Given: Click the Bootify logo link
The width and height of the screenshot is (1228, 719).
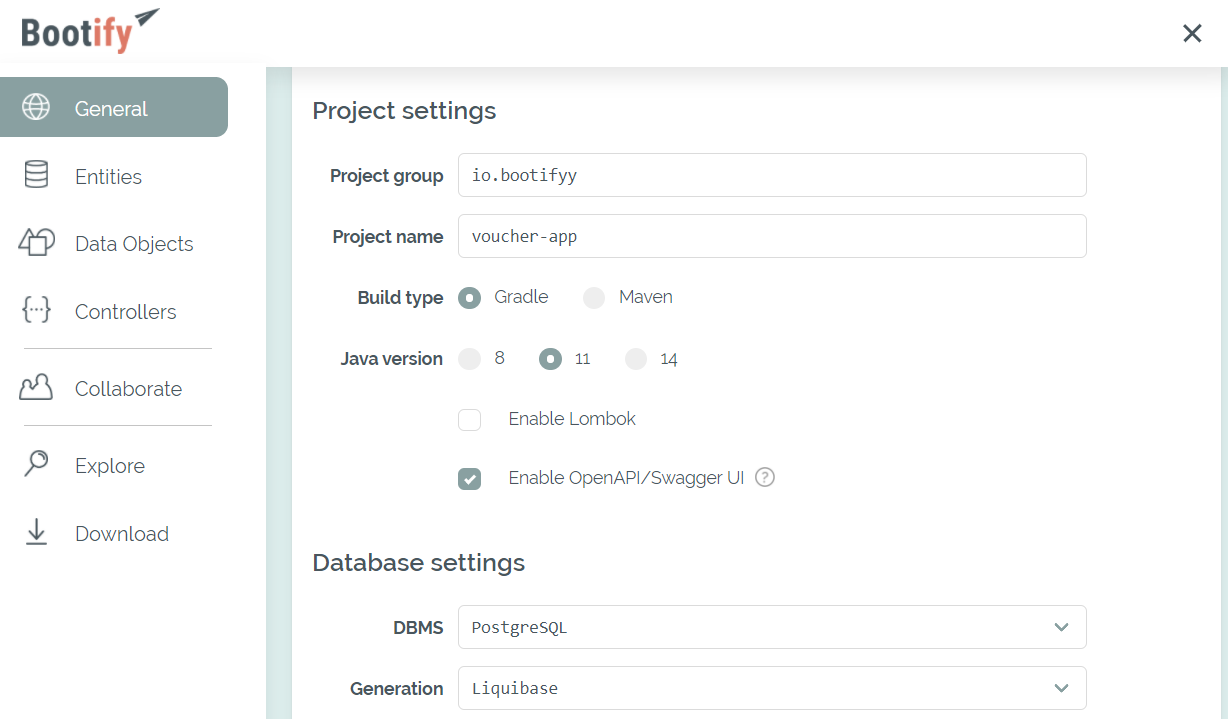Looking at the screenshot, I should click(88, 32).
